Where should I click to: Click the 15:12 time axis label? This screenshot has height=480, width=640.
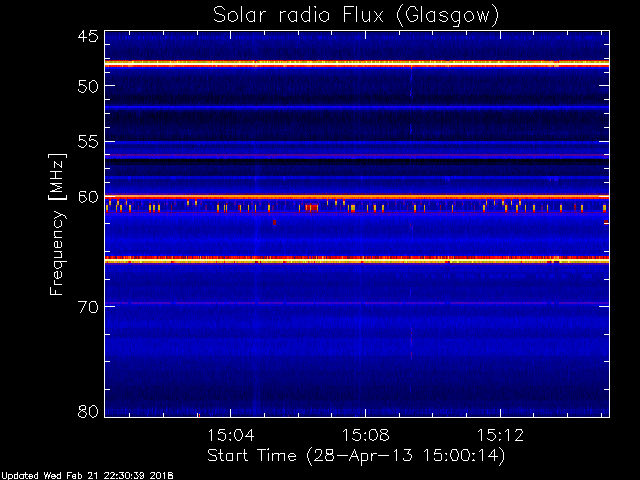click(500, 435)
